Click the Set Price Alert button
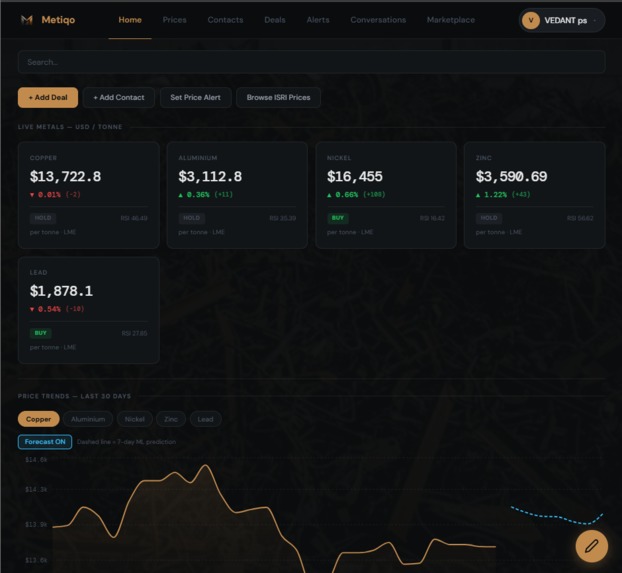622x573 pixels. tap(196, 98)
